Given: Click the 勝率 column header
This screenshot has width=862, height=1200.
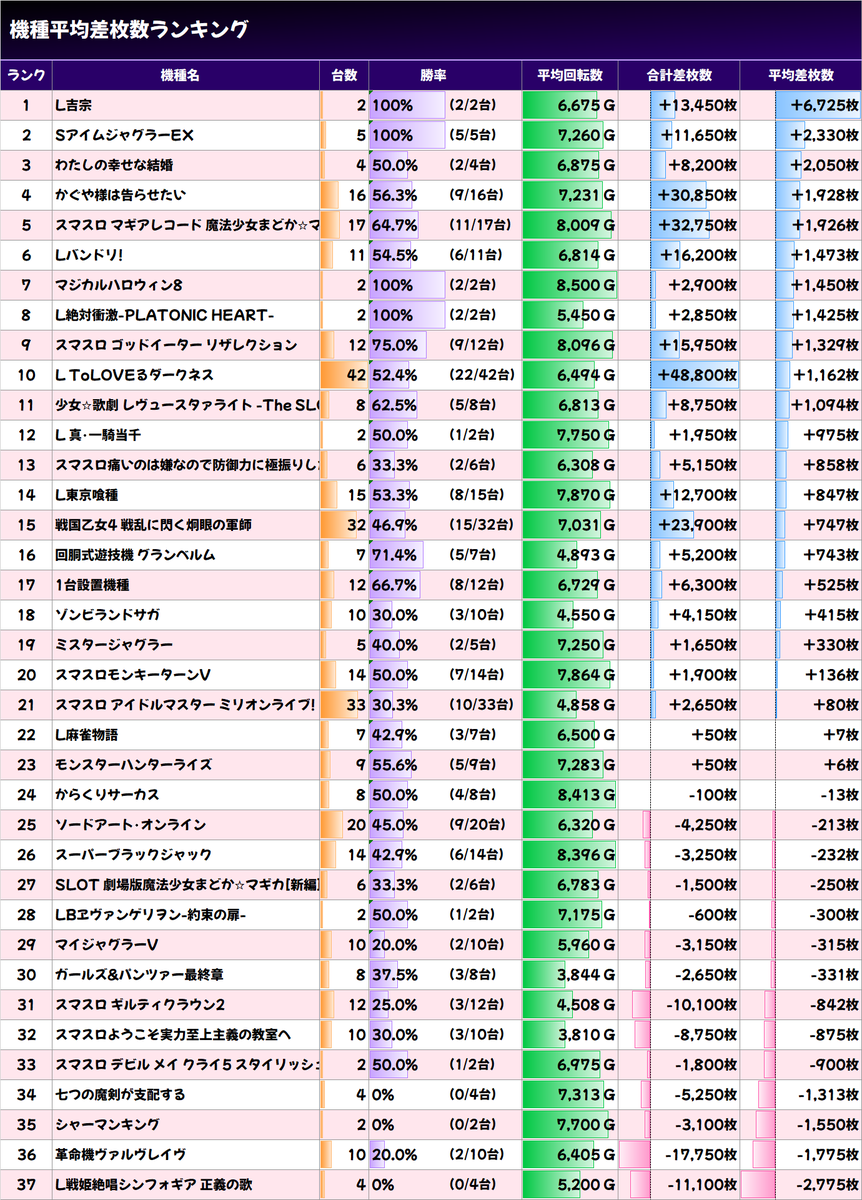Looking at the screenshot, I should tap(445, 75).
